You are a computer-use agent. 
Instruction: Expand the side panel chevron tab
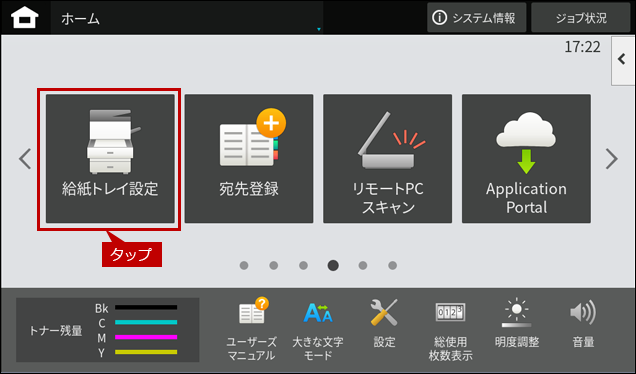(x=623, y=60)
